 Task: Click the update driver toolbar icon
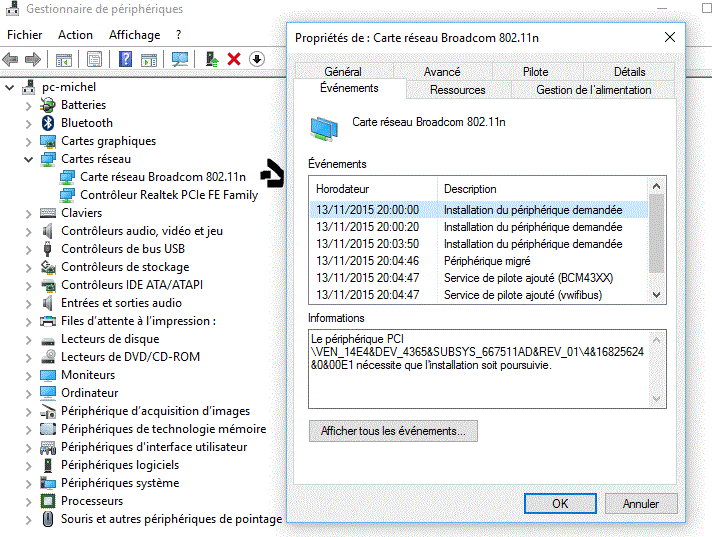211,60
